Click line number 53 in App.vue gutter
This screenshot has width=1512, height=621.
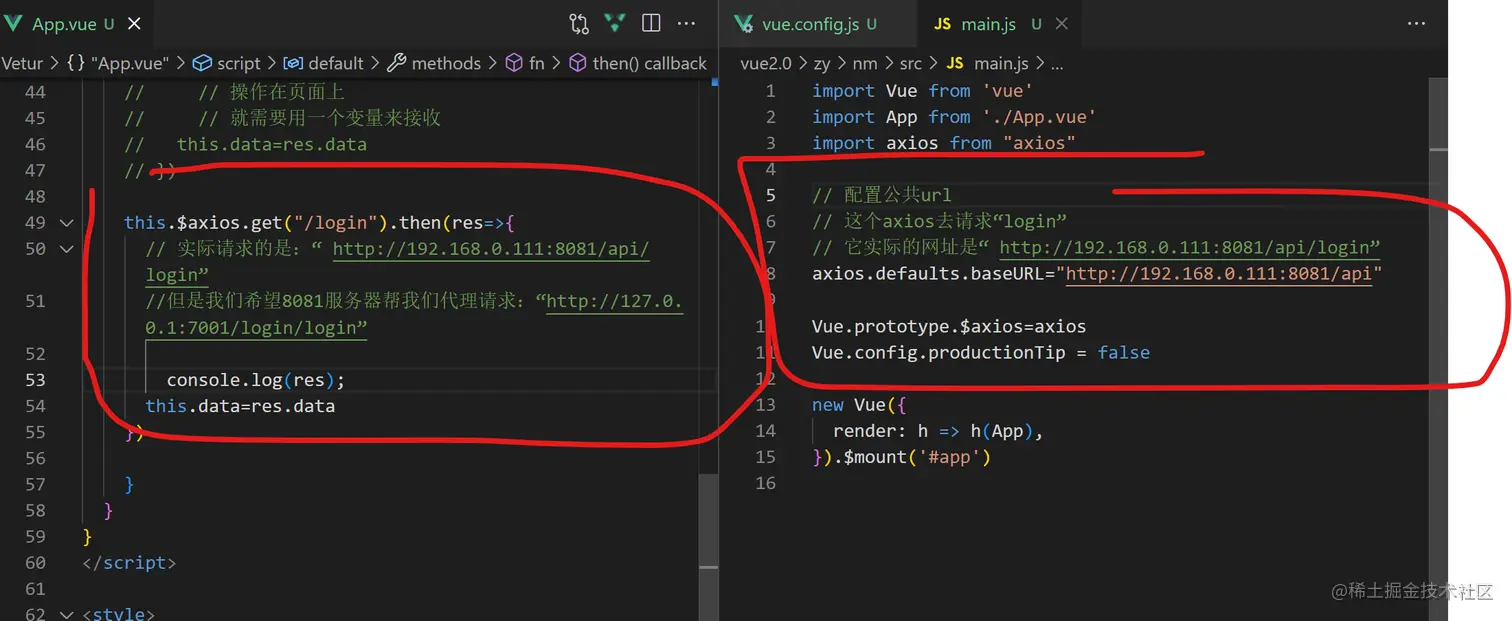[35, 380]
